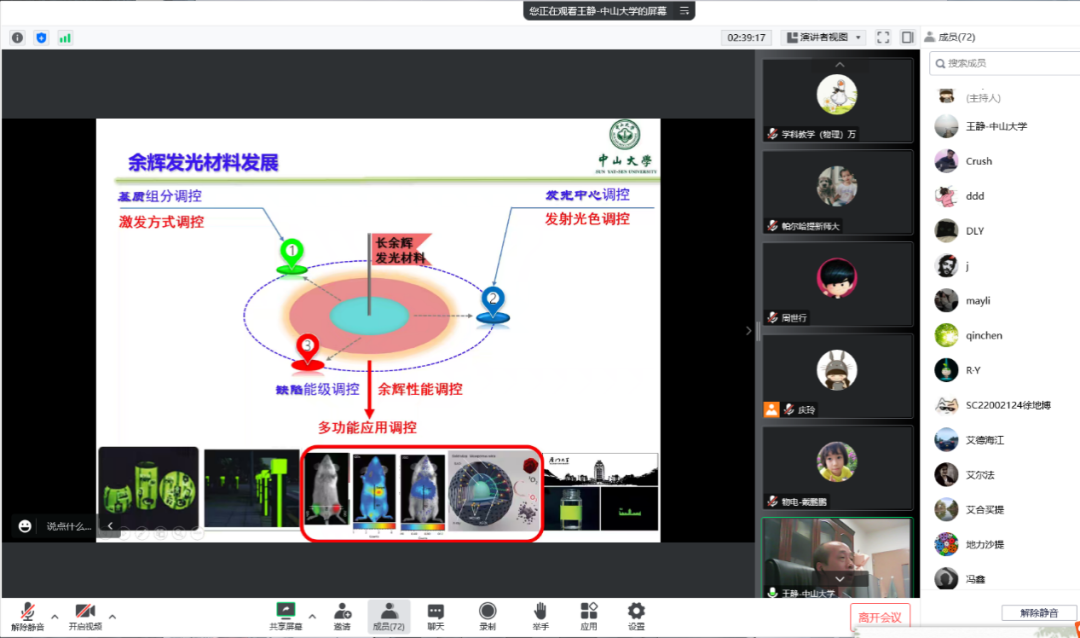Open the screen-sharing banner menu icon
The image size is (1080, 638).
point(685,11)
